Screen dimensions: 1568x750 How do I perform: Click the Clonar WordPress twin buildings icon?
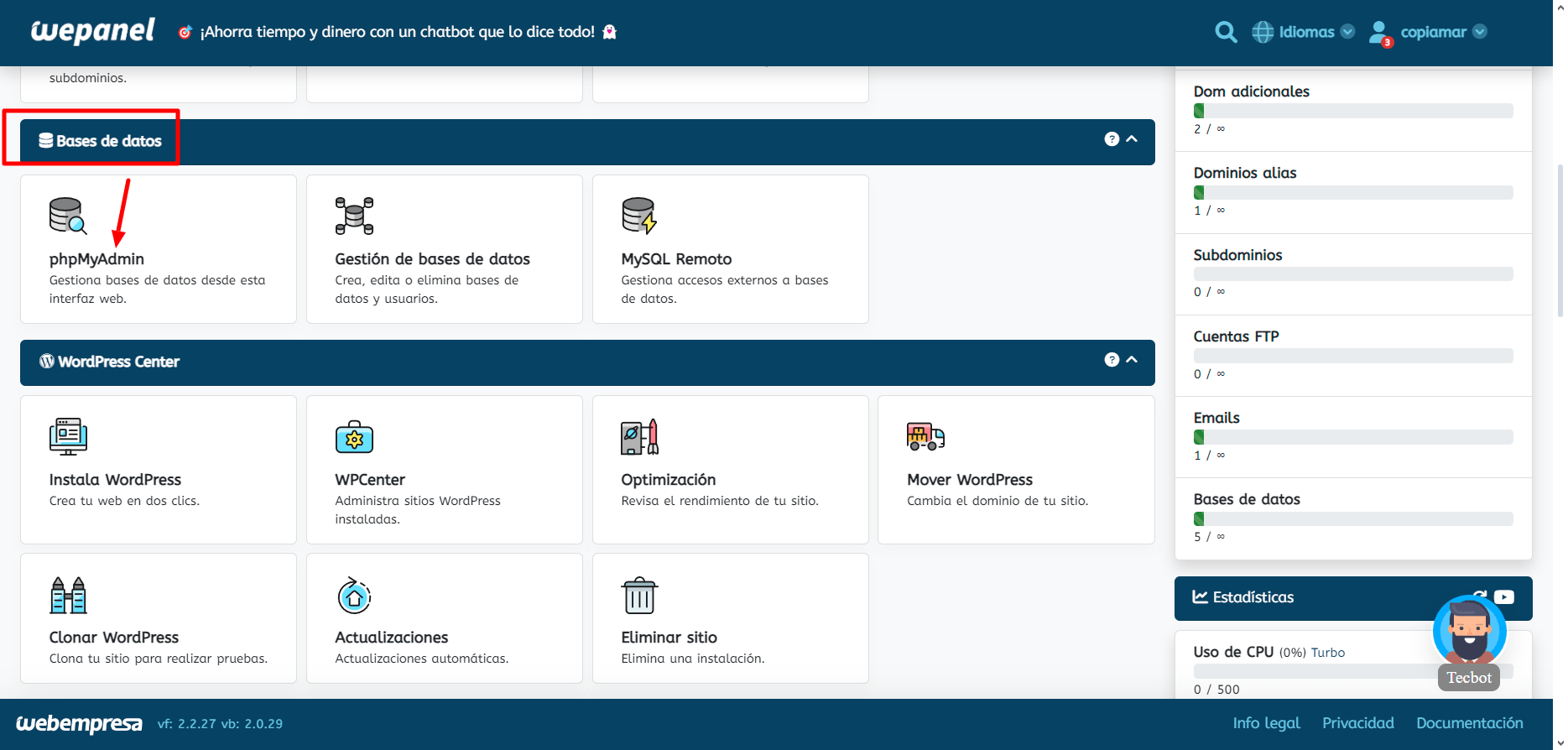(x=68, y=595)
